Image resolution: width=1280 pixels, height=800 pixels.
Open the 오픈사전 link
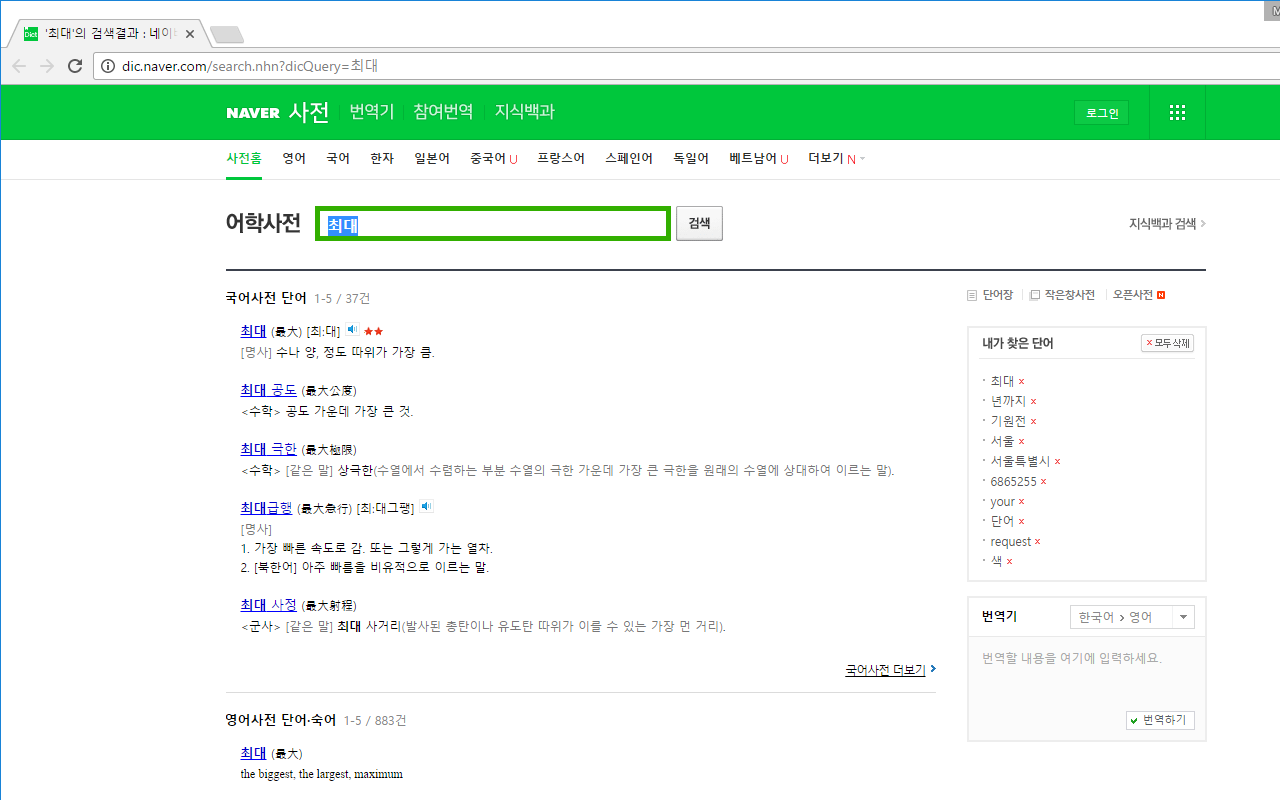[x=1139, y=295]
